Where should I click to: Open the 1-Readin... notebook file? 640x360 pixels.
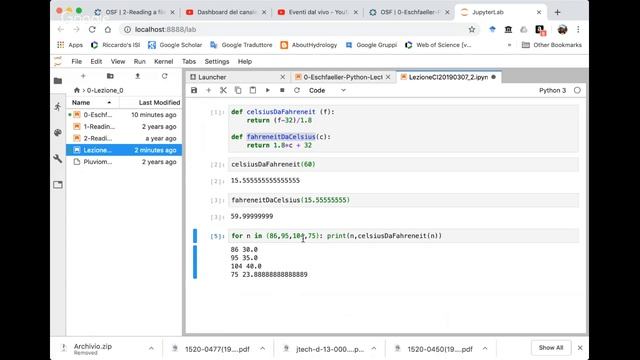coord(124,127)
